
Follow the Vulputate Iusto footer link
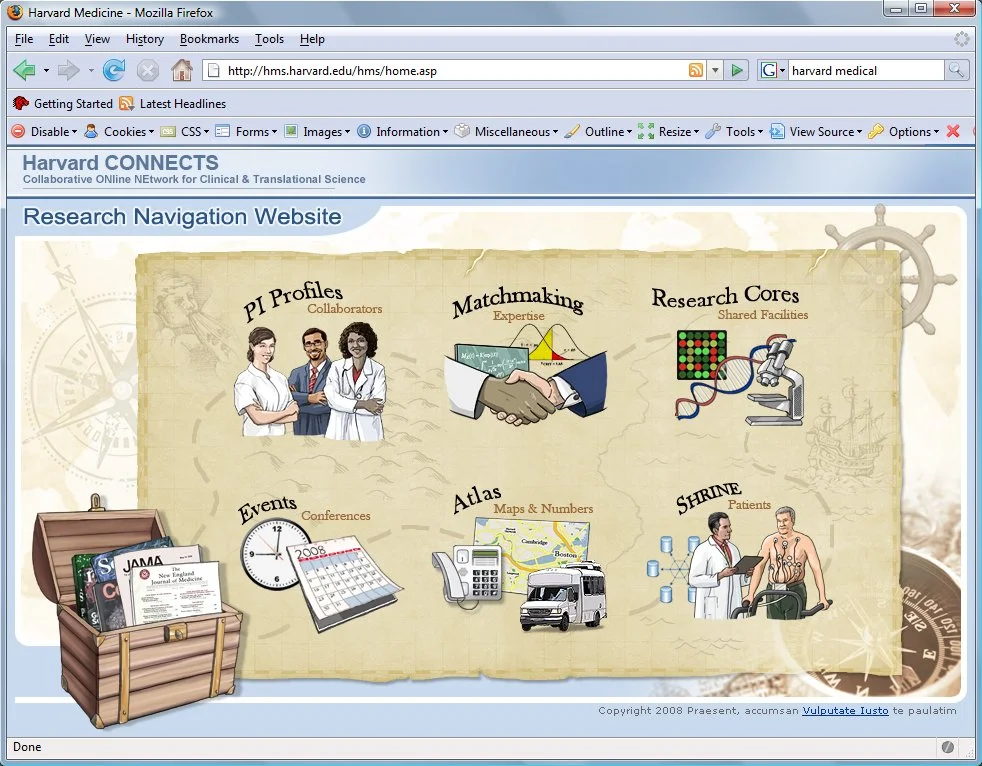[845, 710]
